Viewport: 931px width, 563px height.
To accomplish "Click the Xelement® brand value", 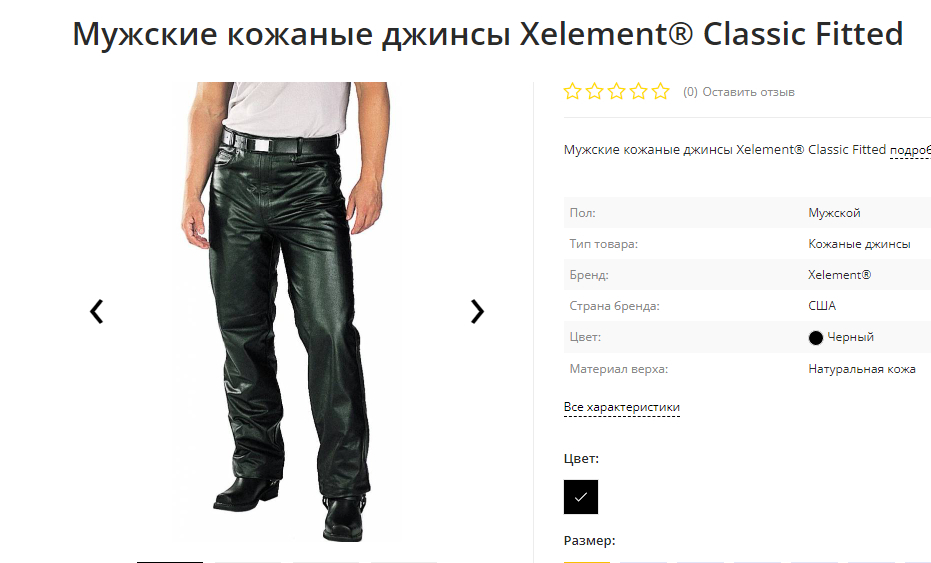I will [x=840, y=275].
